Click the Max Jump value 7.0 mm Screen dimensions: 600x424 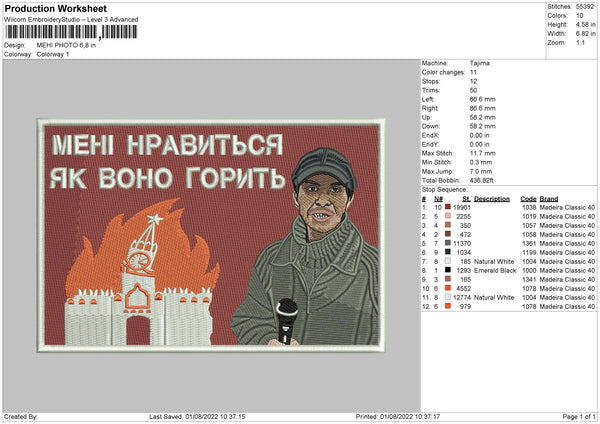tap(481, 171)
